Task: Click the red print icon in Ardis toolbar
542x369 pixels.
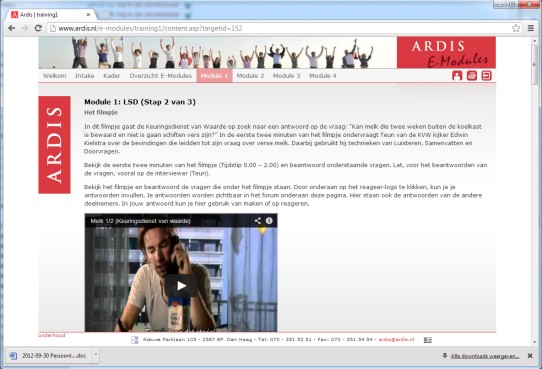Action: pyautogui.click(x=472, y=76)
